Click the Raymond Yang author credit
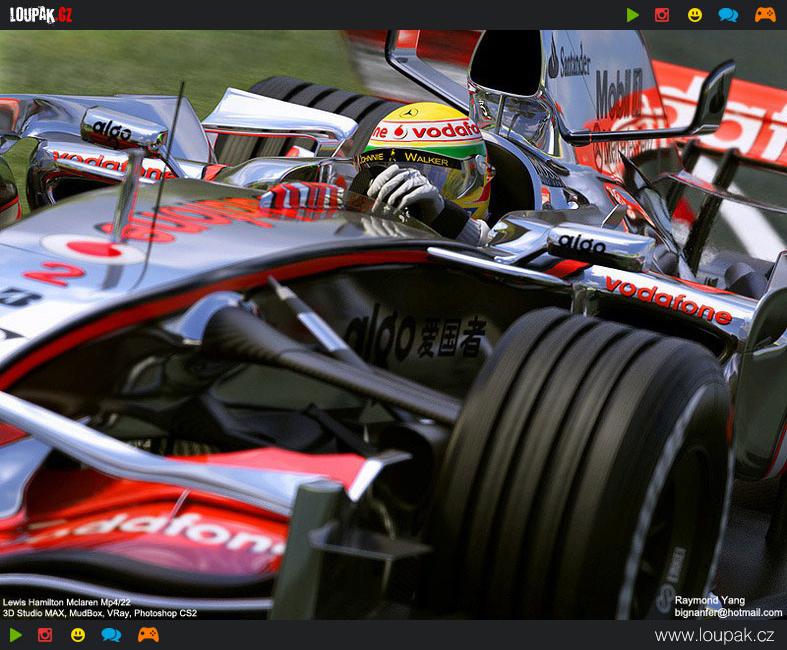 click(x=709, y=601)
